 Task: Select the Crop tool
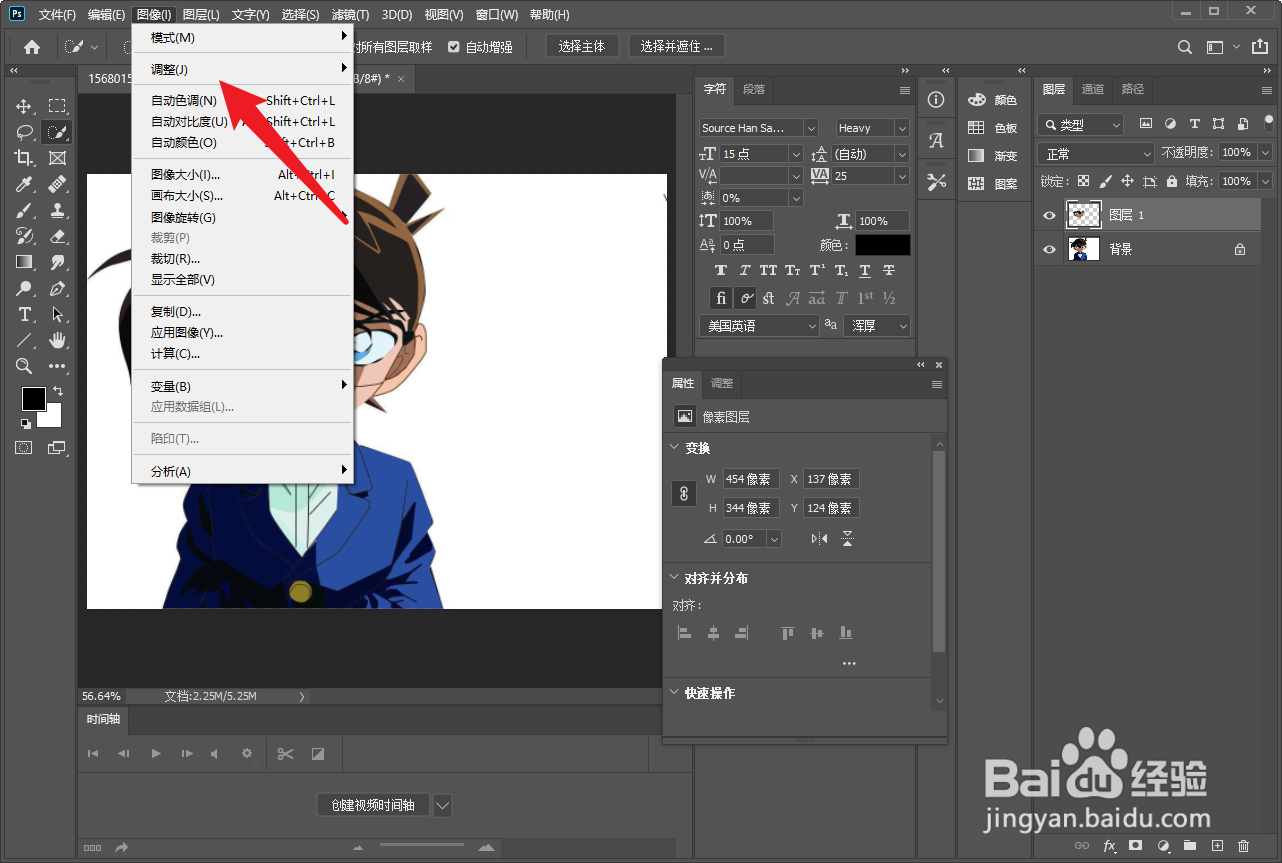(x=24, y=158)
